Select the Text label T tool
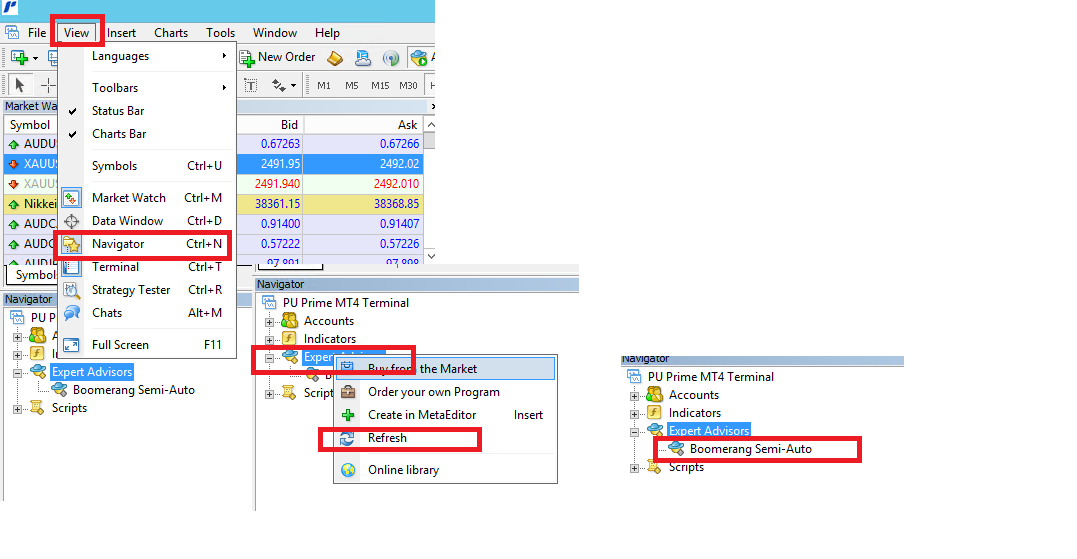This screenshot has height=559, width=1077. click(251, 85)
